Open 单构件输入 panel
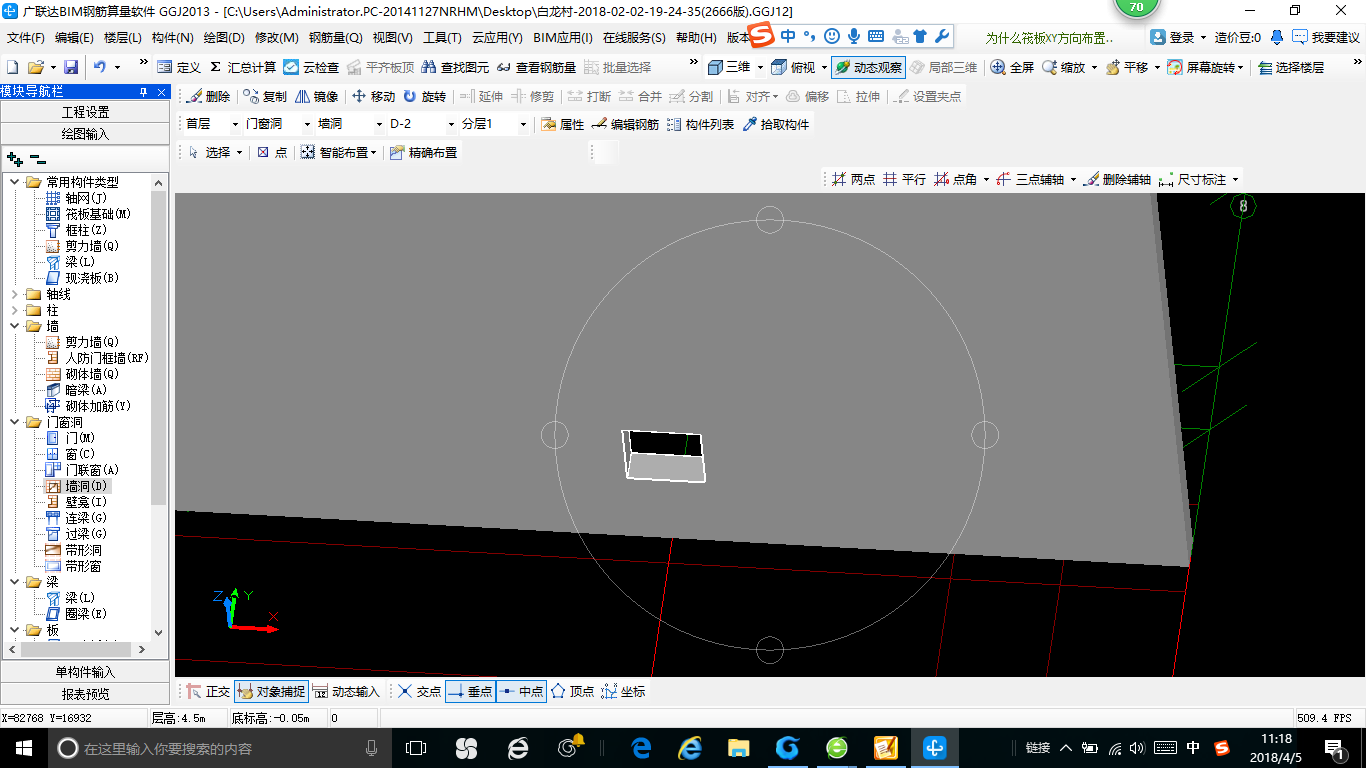This screenshot has height=768, width=1366. coord(85,672)
